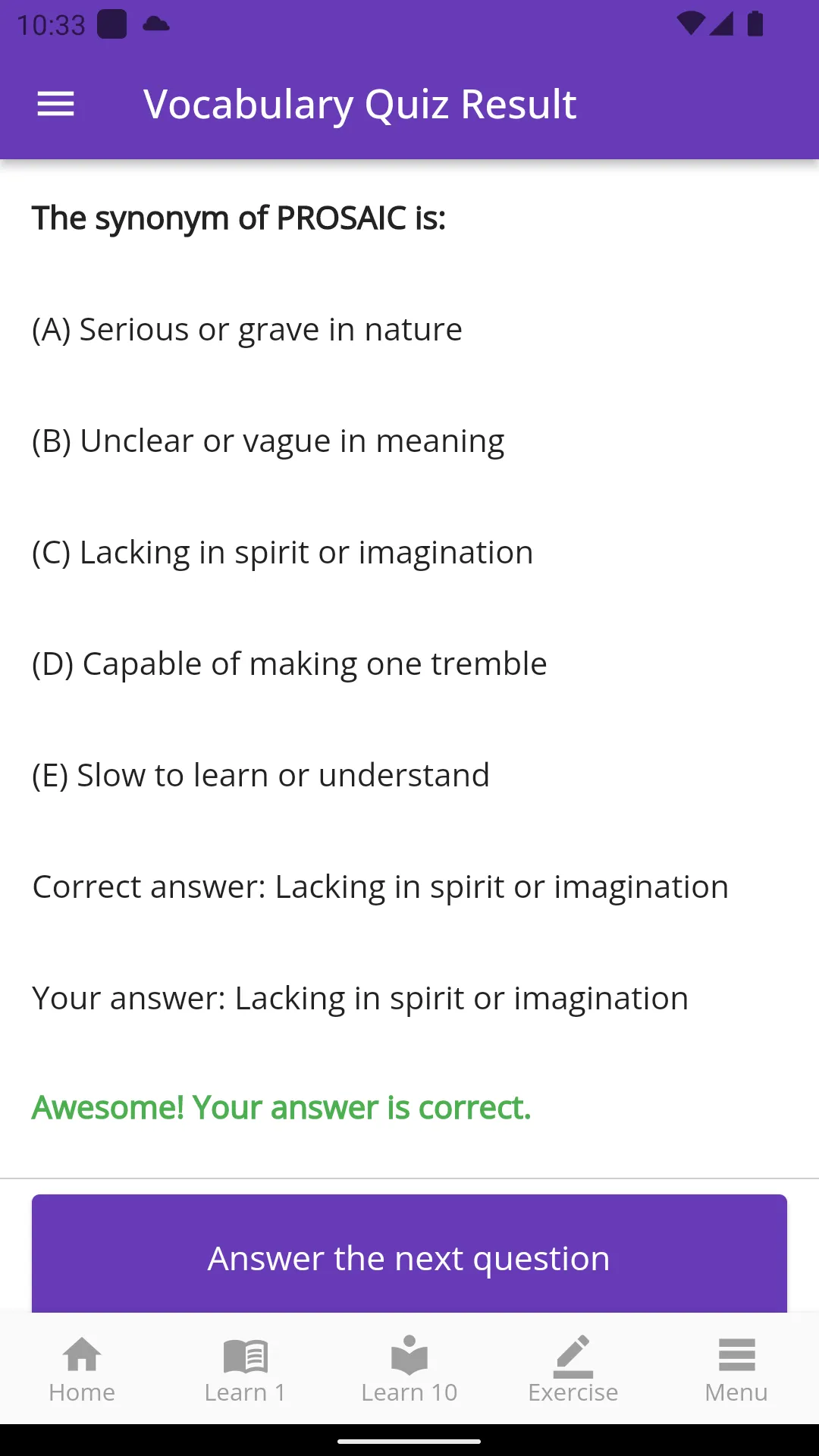Image resolution: width=819 pixels, height=1456 pixels.
Task: Tap the Vocabulary Quiz Result title
Action: click(360, 105)
